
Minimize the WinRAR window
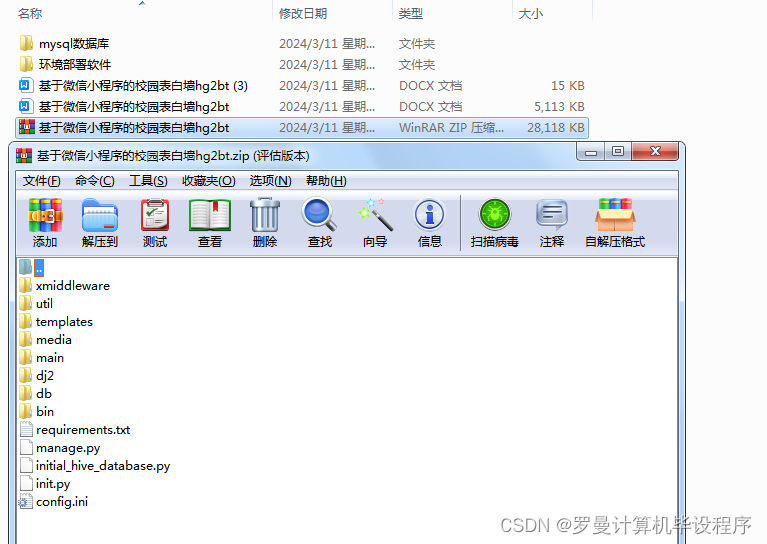click(x=591, y=152)
